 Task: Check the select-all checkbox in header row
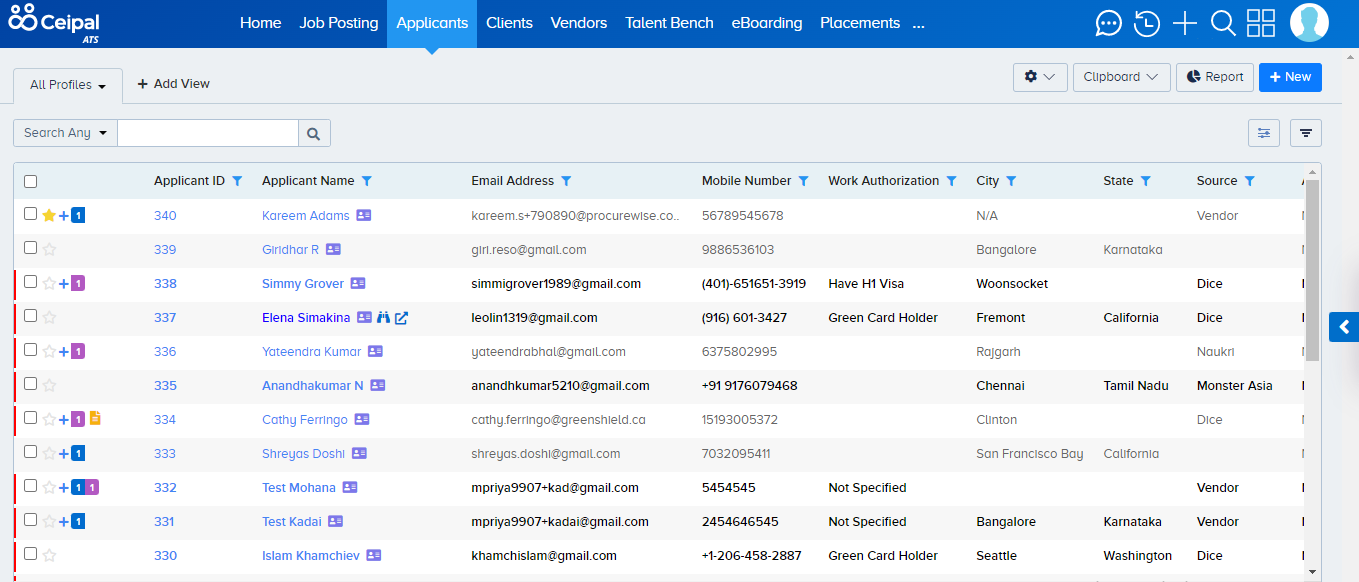point(30,180)
